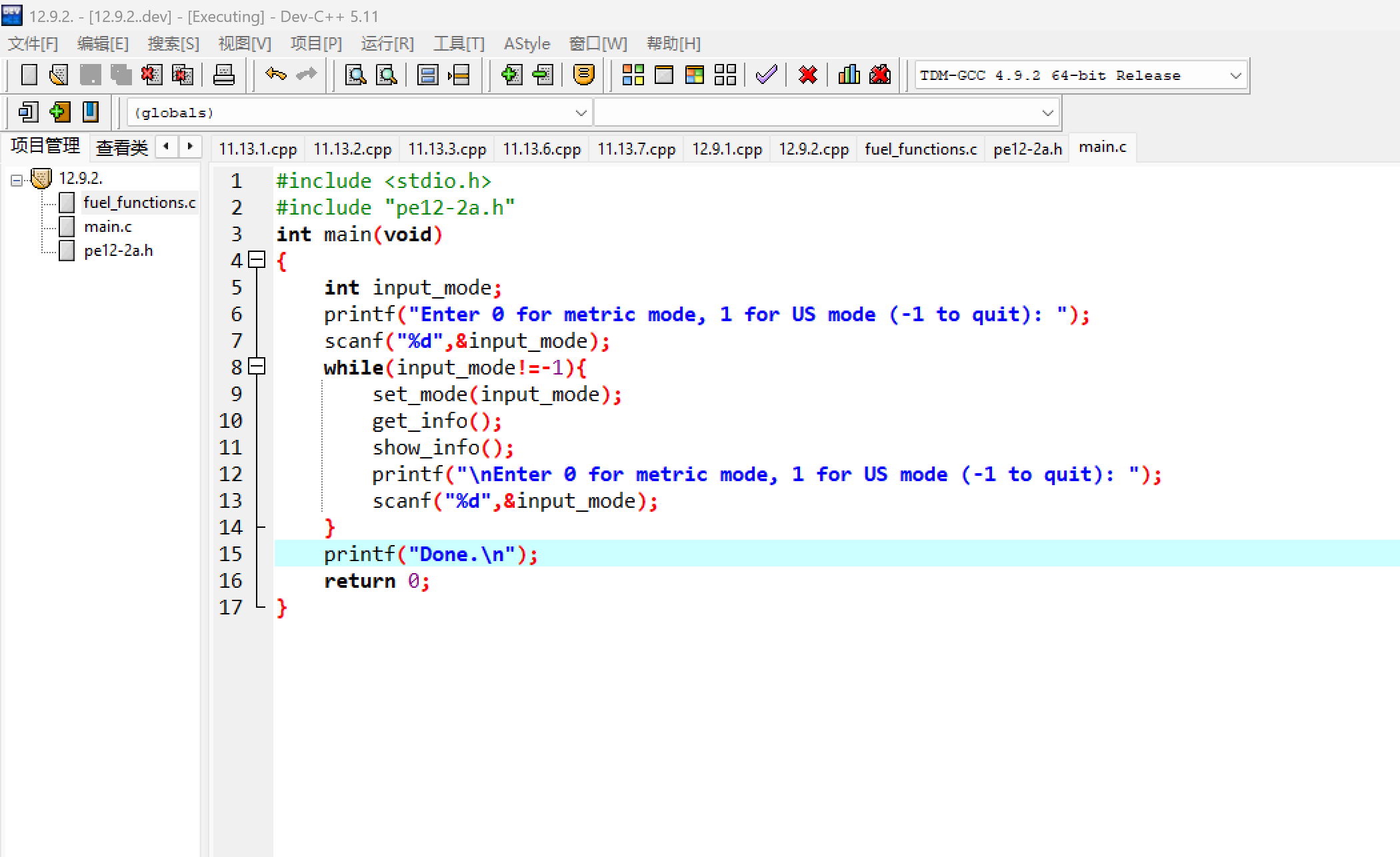Click the Undo arrow icon
Viewport: 1400px width, 857px height.
tap(275, 75)
